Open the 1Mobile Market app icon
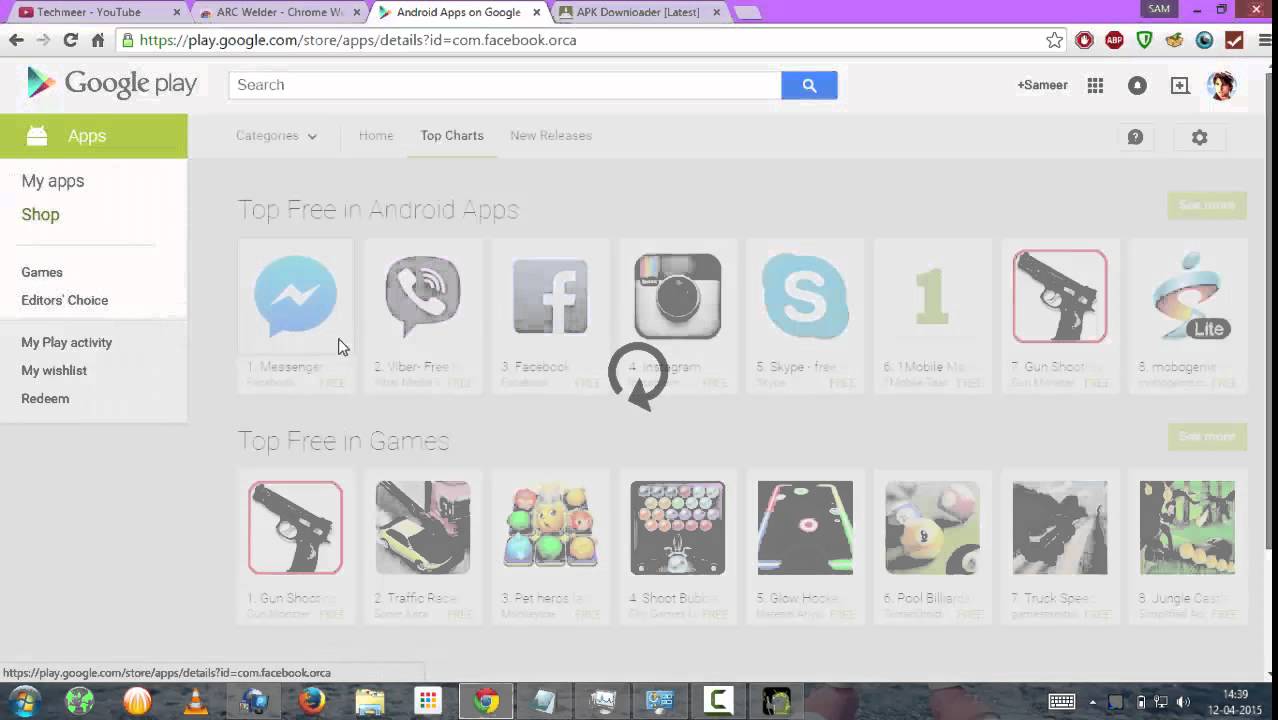 tap(932, 296)
